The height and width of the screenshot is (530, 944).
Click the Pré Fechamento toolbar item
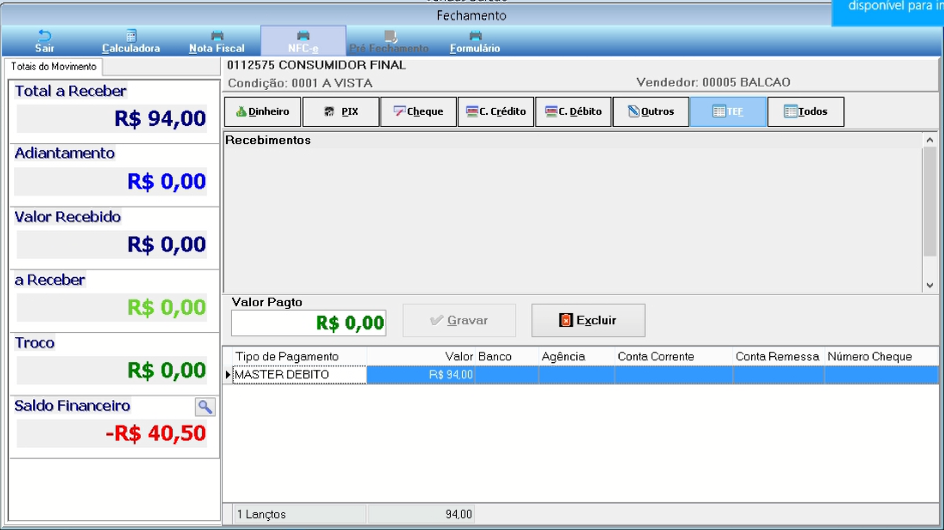[x=389, y=42]
